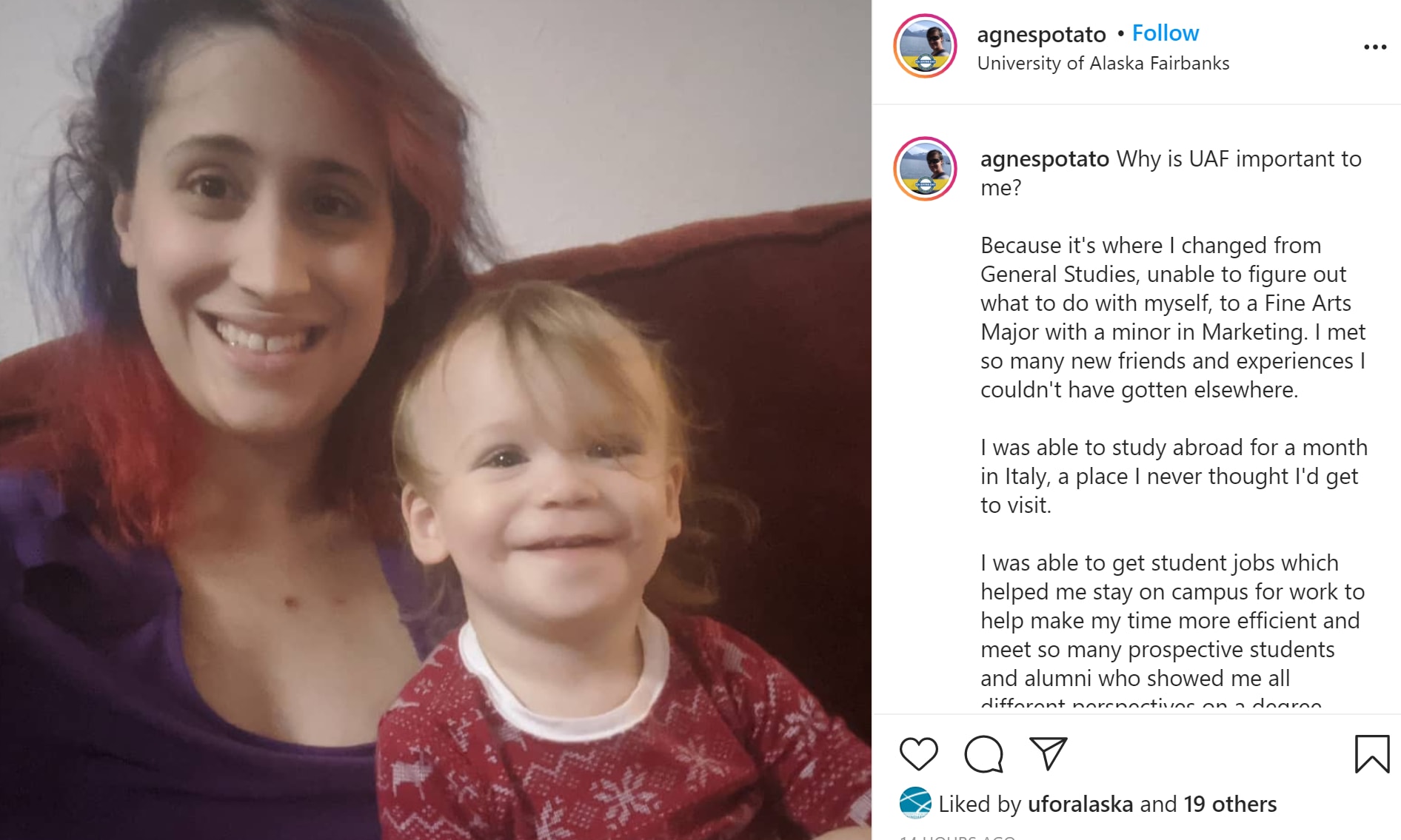View the list of 19 others who liked
Screen dimensions: 1401x840
click(1230, 804)
